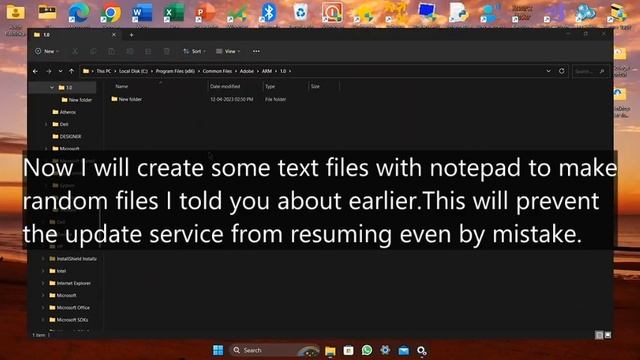Select Microsoft Office folder in tree
The height and width of the screenshot is (360, 640).
point(69,308)
